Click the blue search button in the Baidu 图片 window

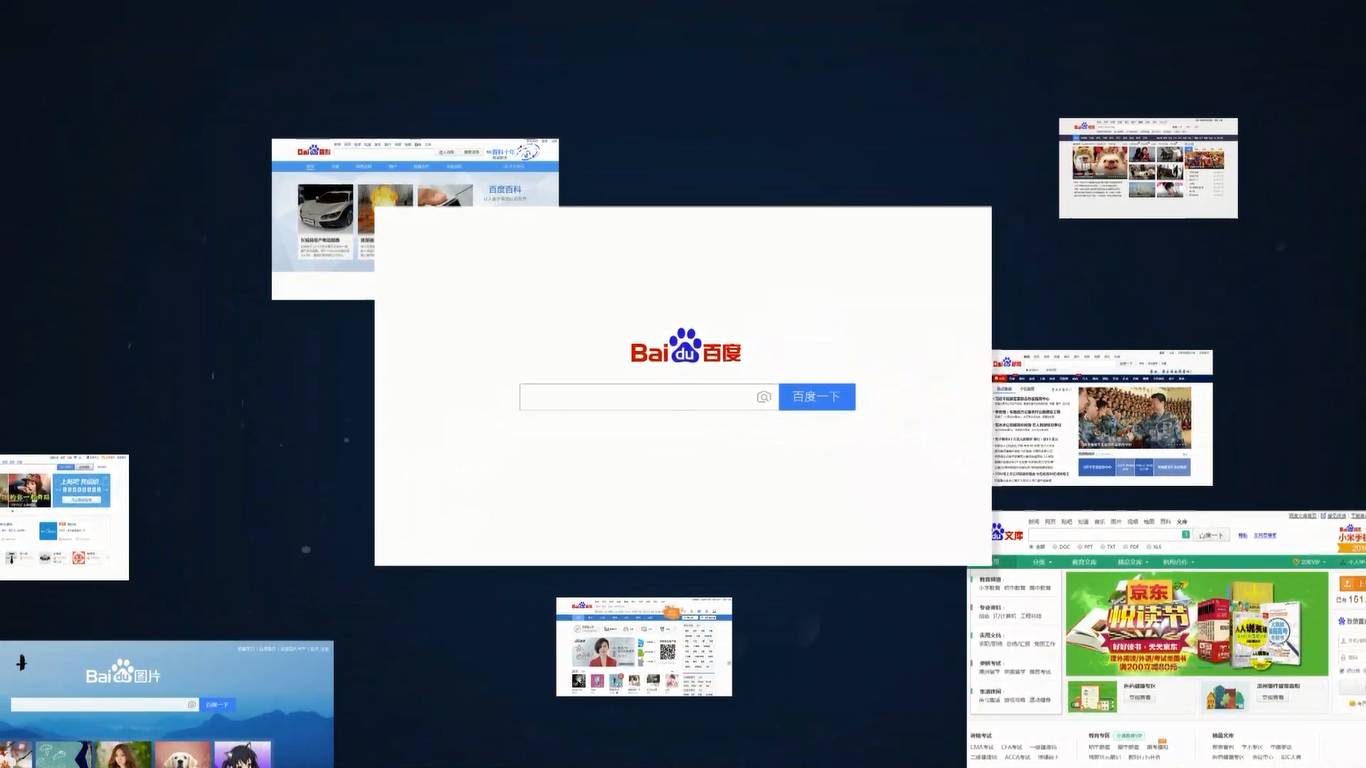coord(217,705)
